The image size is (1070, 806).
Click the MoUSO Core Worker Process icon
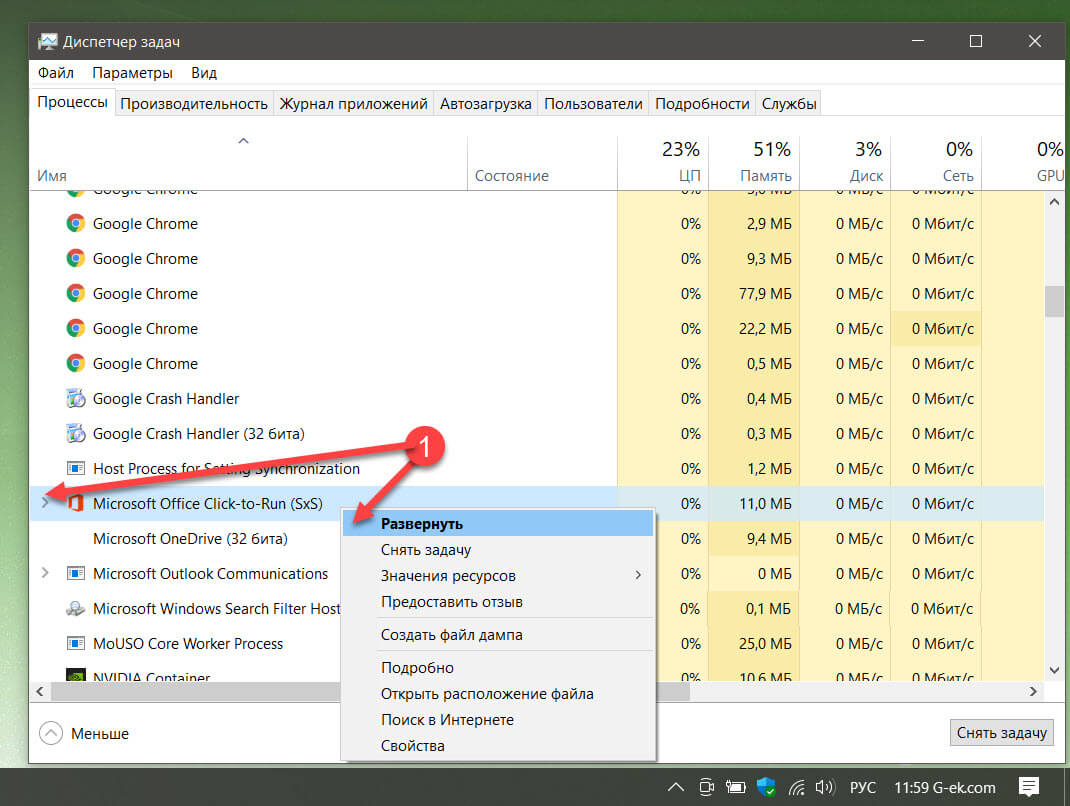75,644
